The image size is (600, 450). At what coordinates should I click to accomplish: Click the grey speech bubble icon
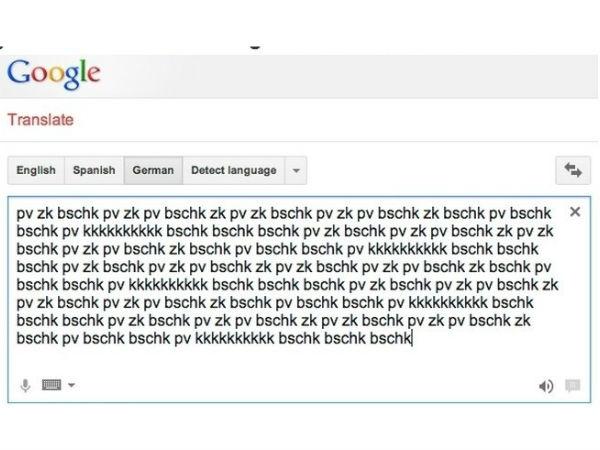pyautogui.click(x=572, y=386)
